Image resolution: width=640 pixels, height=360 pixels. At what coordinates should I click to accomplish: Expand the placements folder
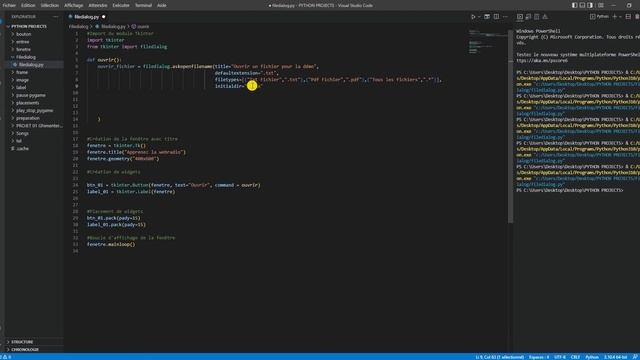(x=27, y=103)
